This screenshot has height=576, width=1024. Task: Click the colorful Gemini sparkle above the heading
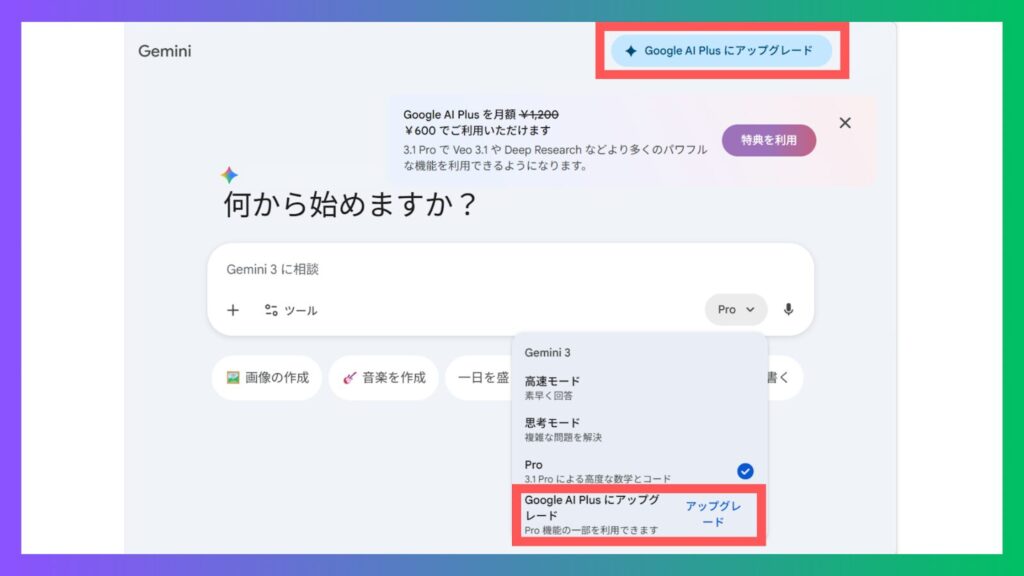click(230, 175)
